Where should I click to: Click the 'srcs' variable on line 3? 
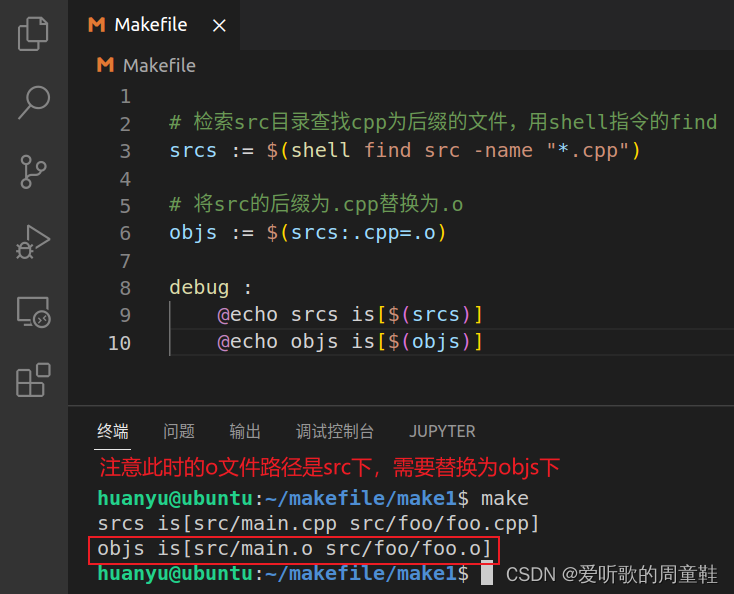[193, 151]
